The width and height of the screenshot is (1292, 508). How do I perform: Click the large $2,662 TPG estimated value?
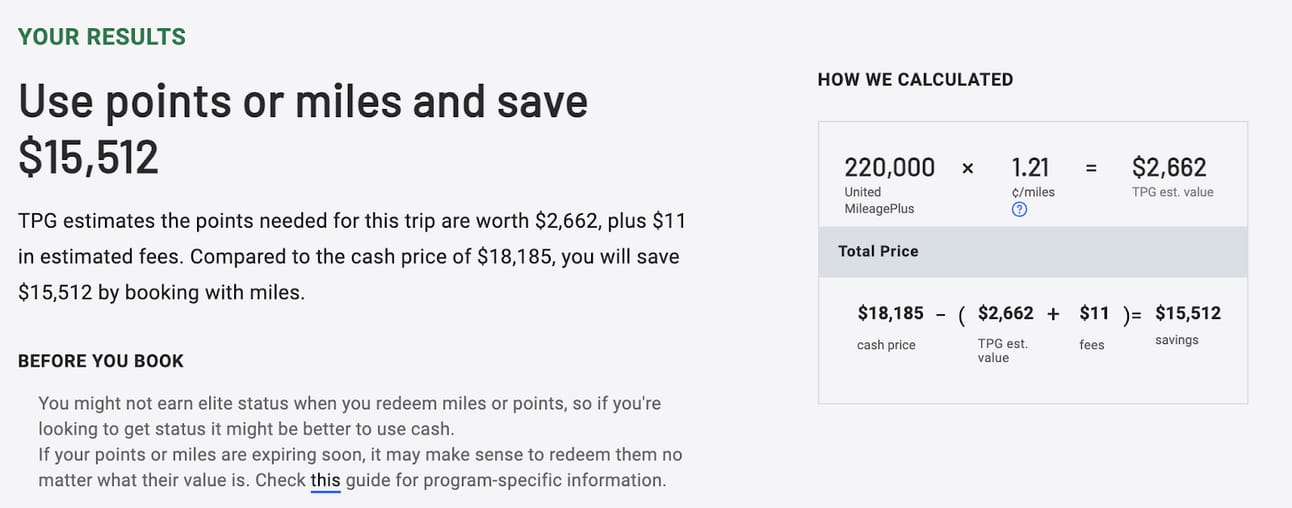1169,167
